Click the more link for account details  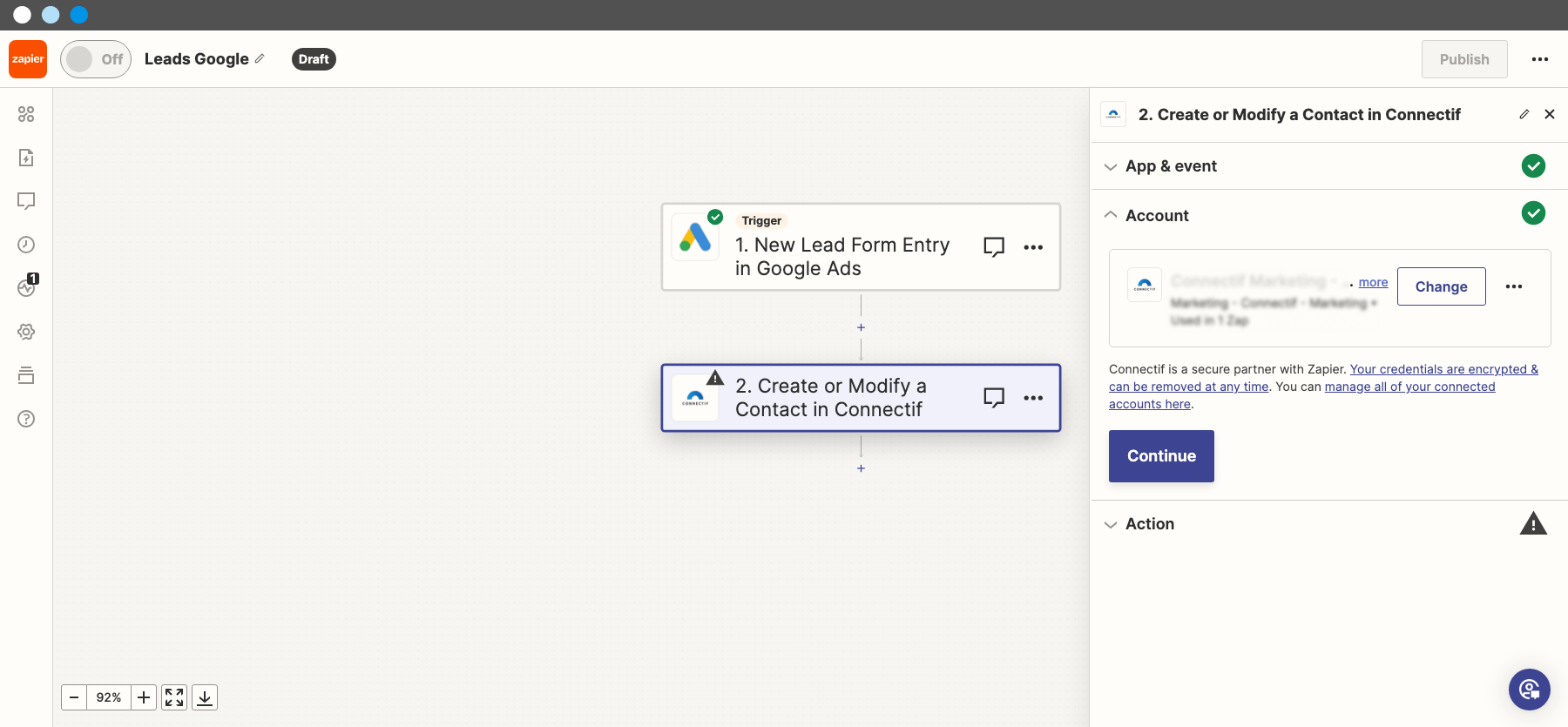[x=1373, y=282]
